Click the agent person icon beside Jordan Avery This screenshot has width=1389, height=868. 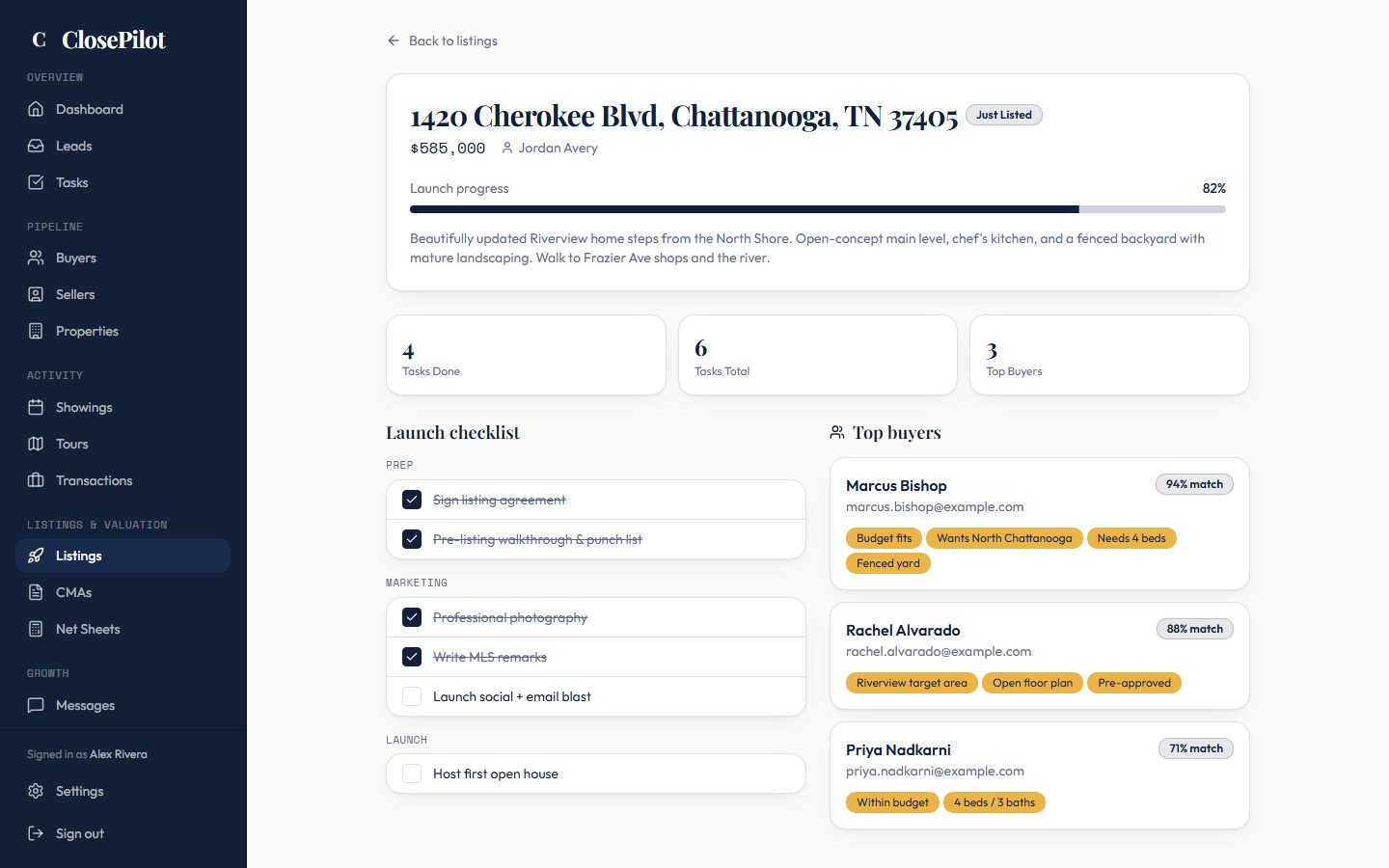pyautogui.click(x=507, y=148)
